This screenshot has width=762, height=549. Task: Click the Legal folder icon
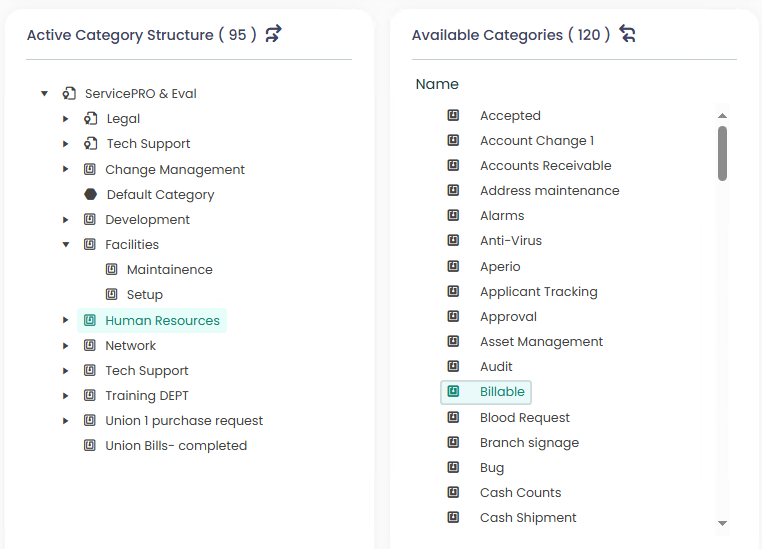coord(91,119)
